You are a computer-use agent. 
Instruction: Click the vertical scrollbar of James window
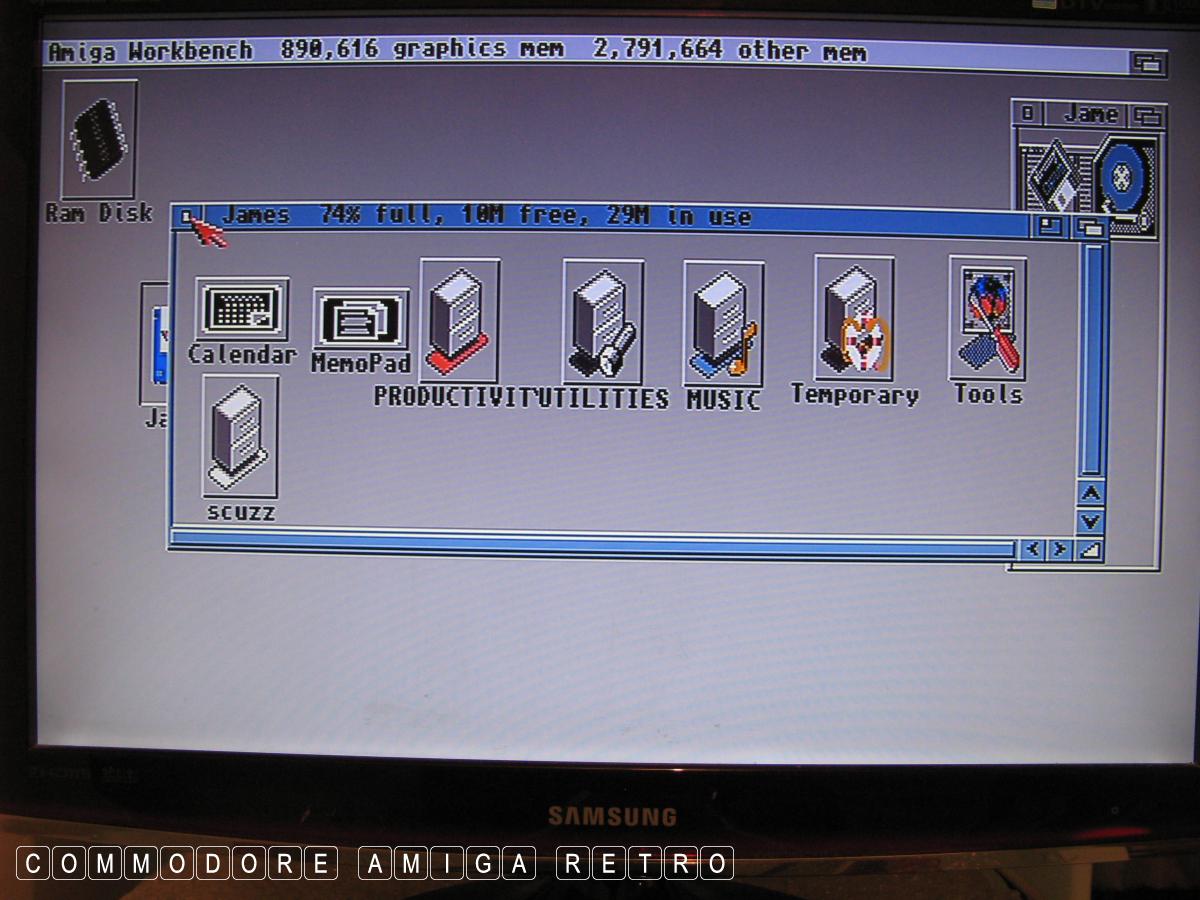(1091, 360)
